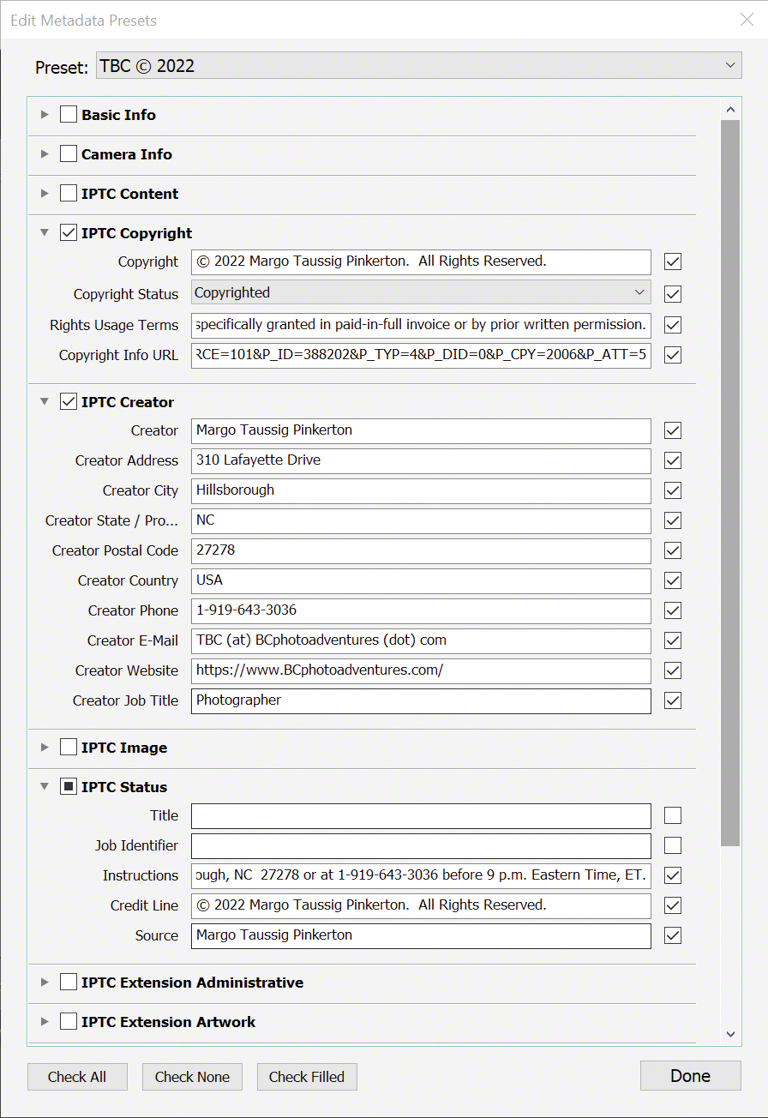This screenshot has width=768, height=1118.
Task: Check the IPTC Image section checkbox
Action: coord(68,747)
